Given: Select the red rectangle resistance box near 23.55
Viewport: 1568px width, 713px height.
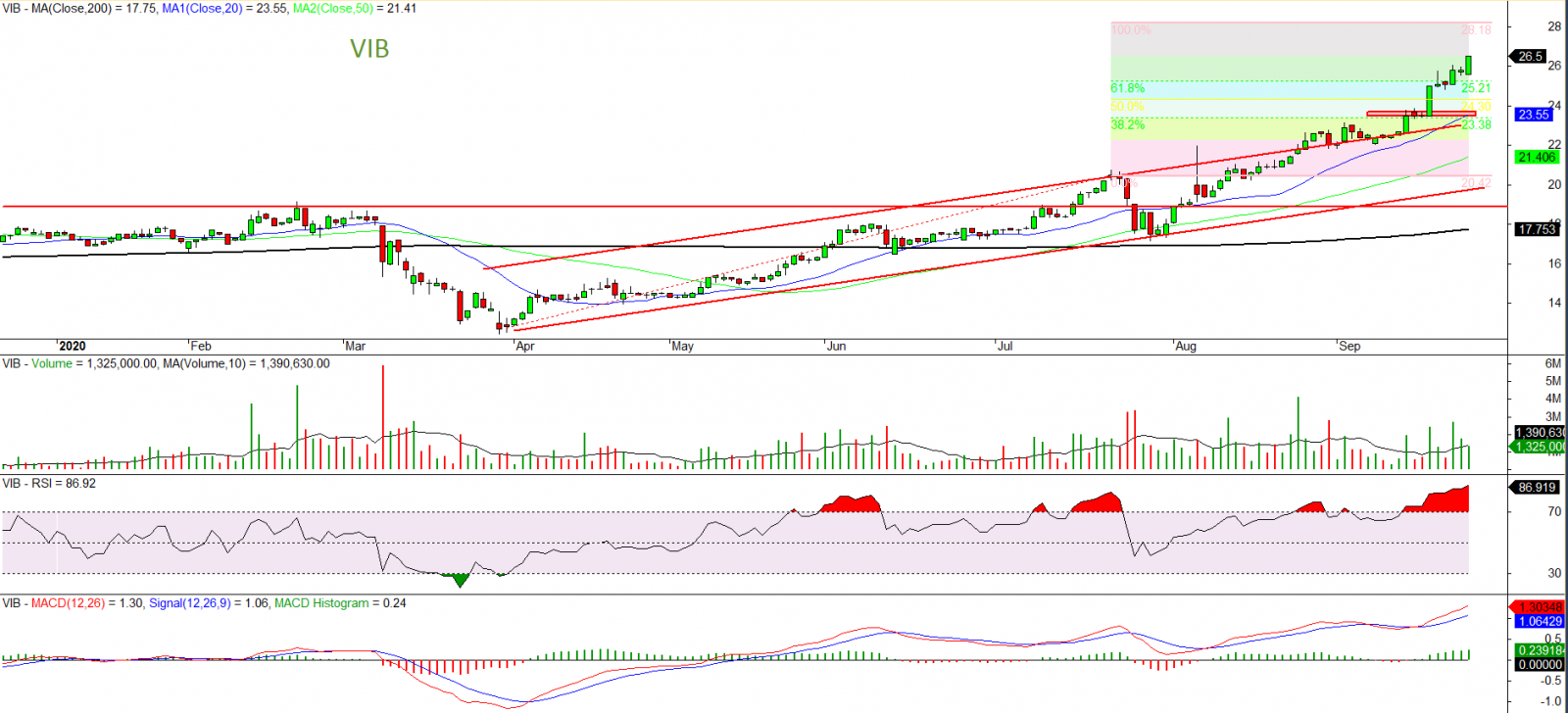Looking at the screenshot, I should [x=1421, y=114].
